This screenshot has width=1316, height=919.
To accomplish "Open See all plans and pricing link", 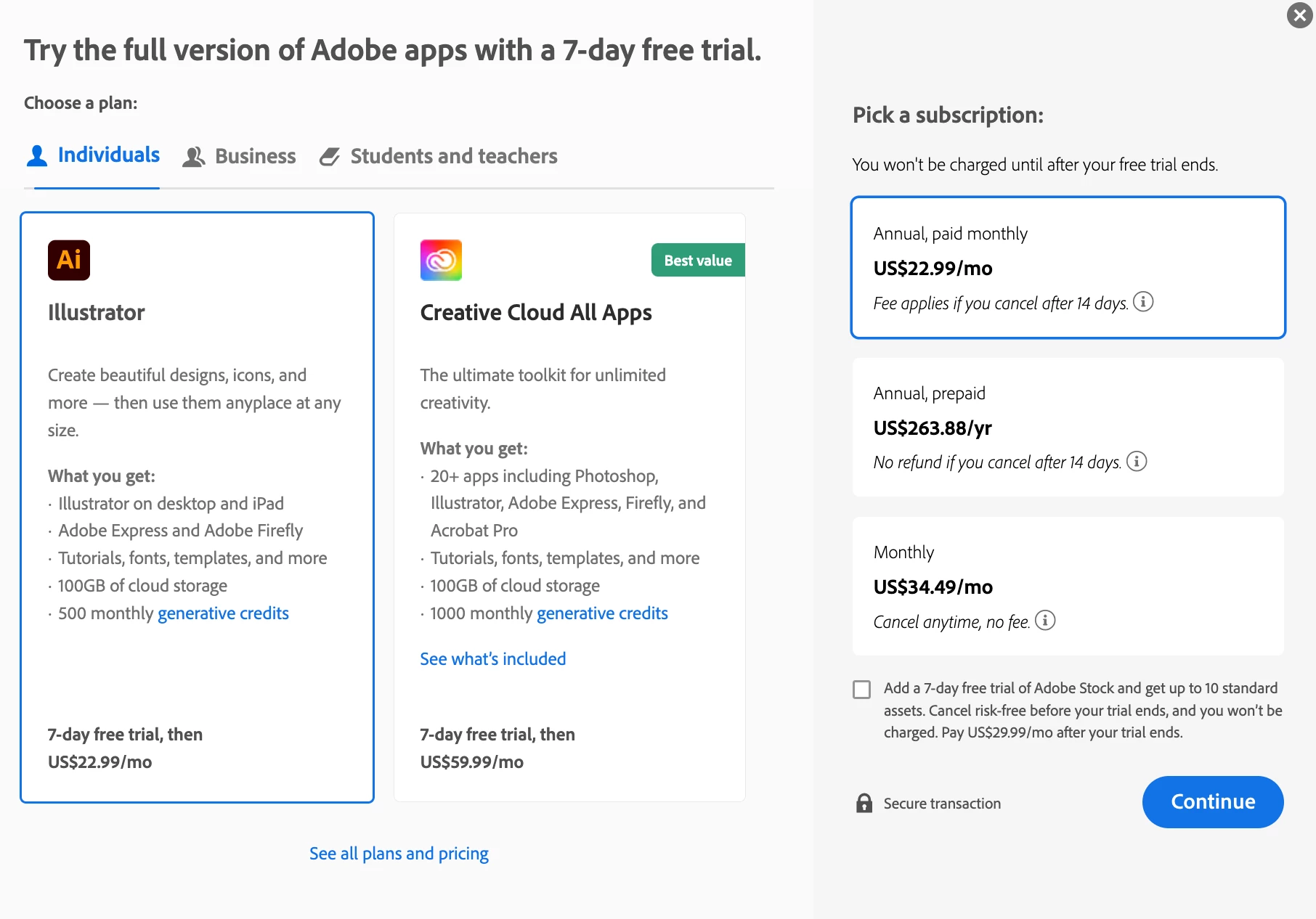I will (x=399, y=854).
